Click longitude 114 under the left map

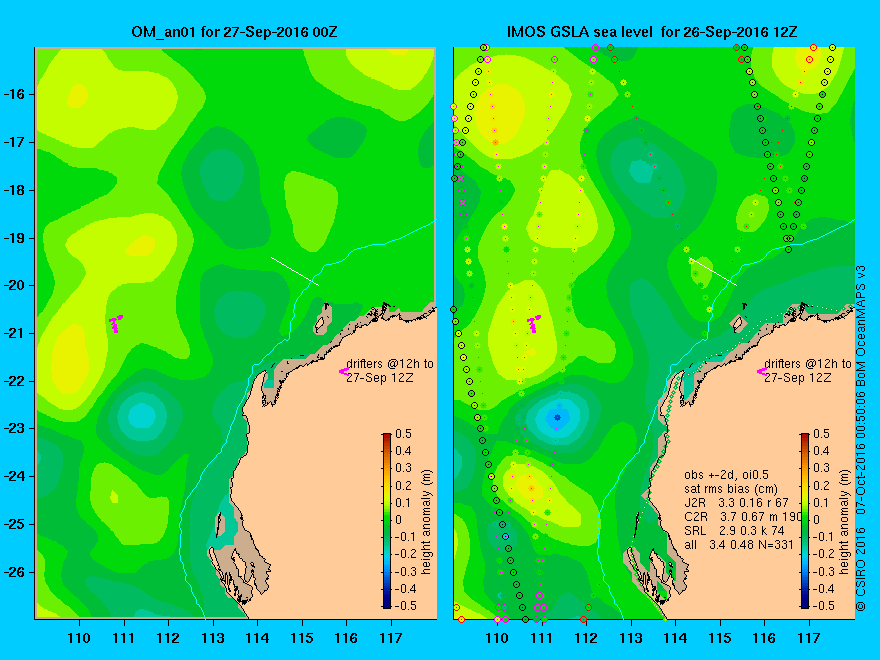tap(257, 638)
